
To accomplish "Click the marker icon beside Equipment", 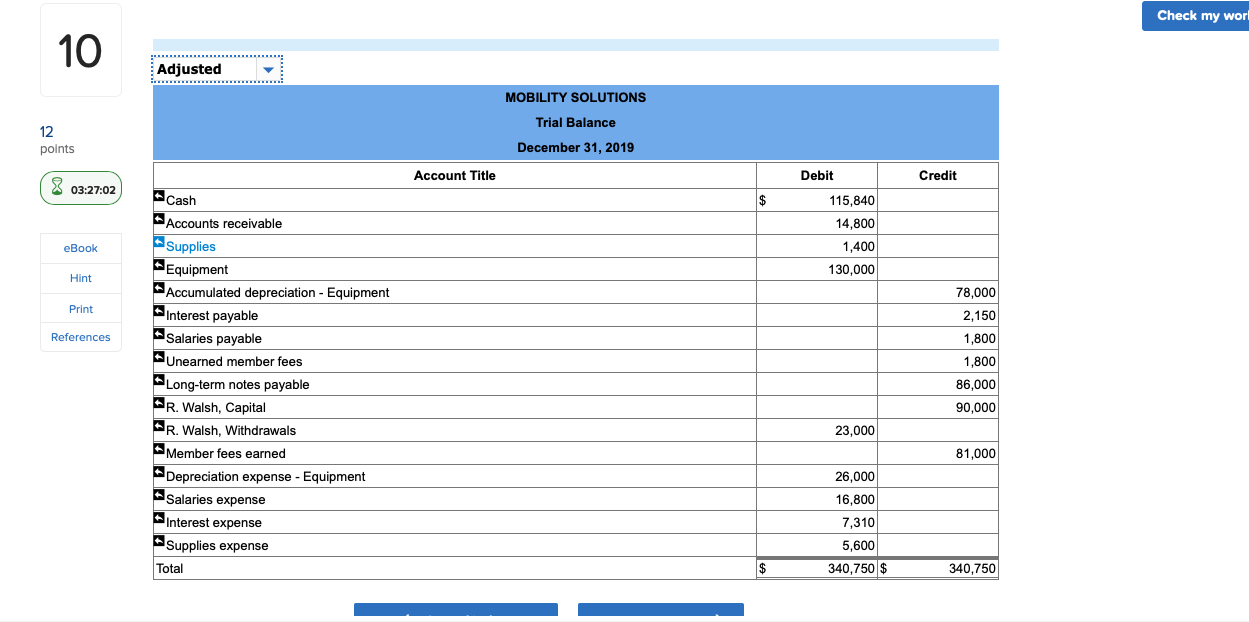I will click(157, 264).
